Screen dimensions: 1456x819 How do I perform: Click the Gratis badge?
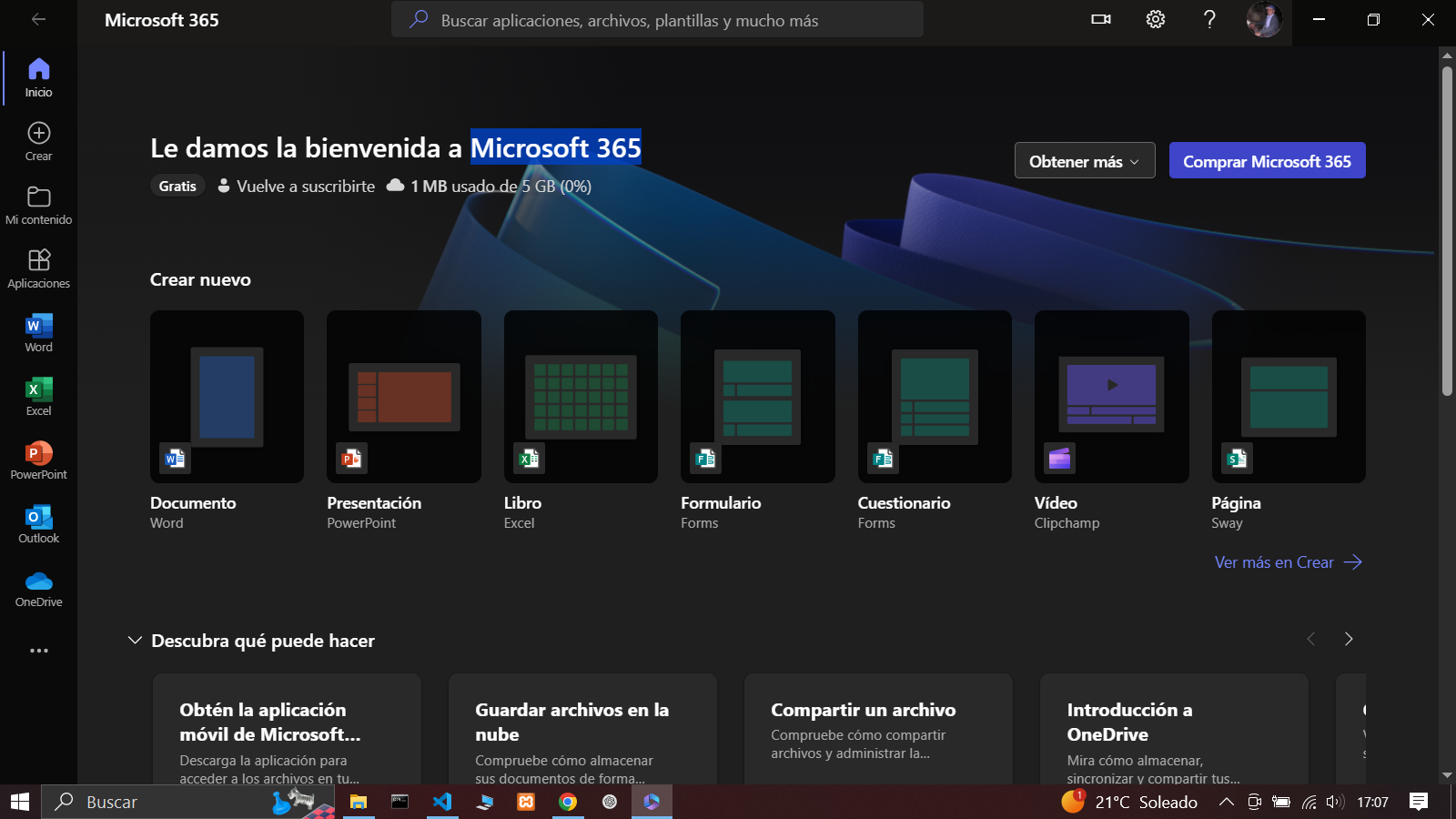(177, 186)
